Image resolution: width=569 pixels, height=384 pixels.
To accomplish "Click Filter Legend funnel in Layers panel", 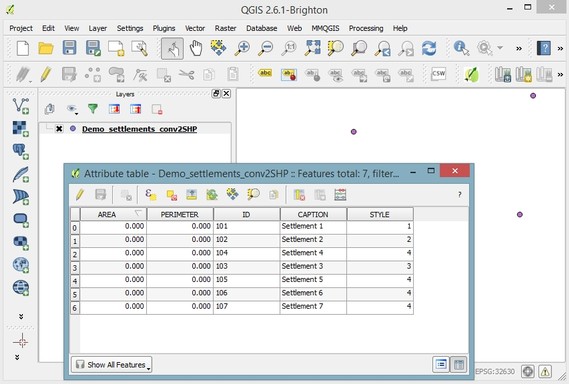I will [x=93, y=109].
